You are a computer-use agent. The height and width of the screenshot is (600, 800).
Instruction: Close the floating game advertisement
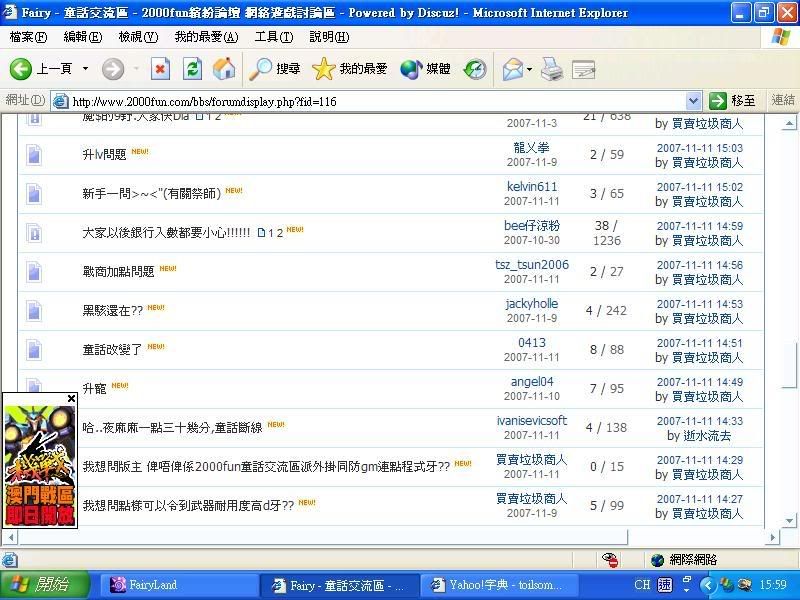[71, 399]
